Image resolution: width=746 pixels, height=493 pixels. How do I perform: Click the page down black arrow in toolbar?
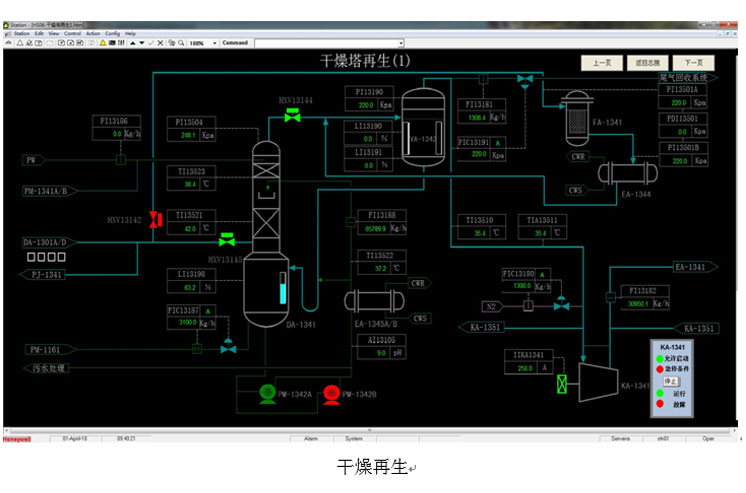tap(141, 43)
